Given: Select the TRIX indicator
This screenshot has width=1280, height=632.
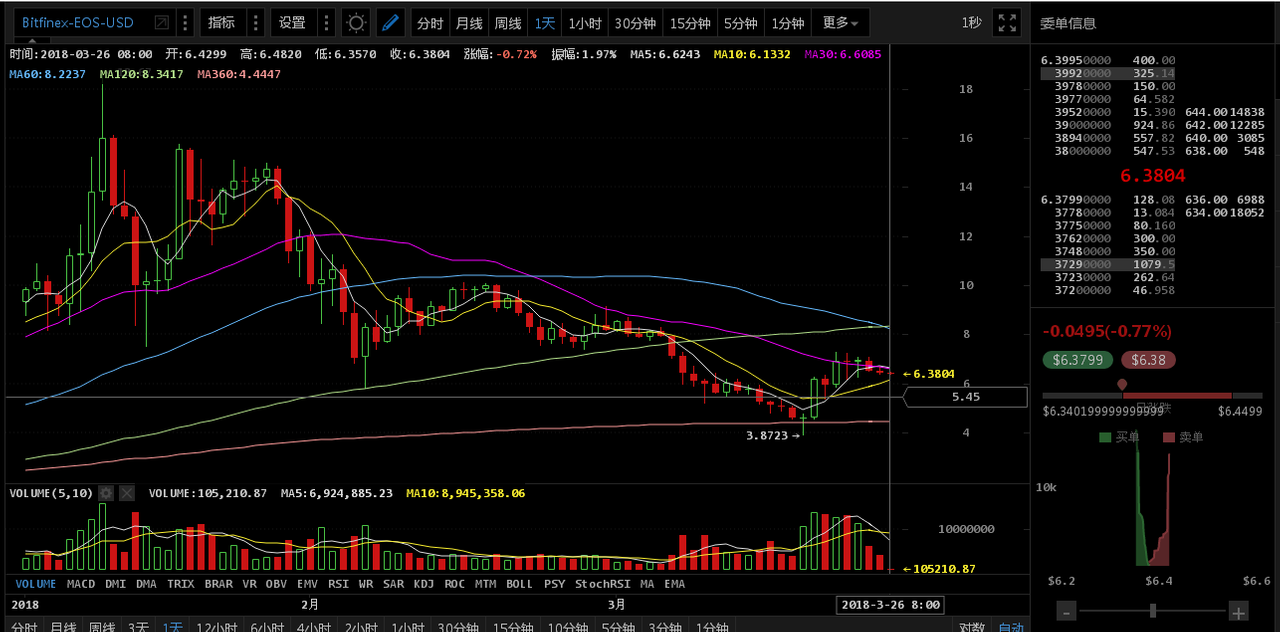Looking at the screenshot, I should coord(181,584).
